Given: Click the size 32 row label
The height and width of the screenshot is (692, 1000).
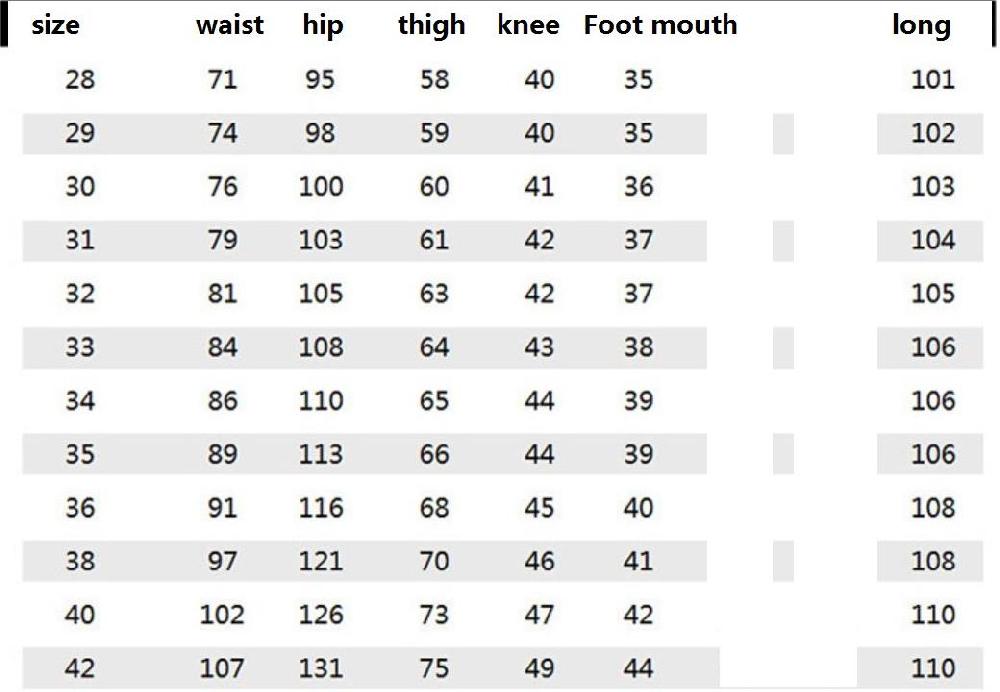Looking at the screenshot, I should [80, 294].
